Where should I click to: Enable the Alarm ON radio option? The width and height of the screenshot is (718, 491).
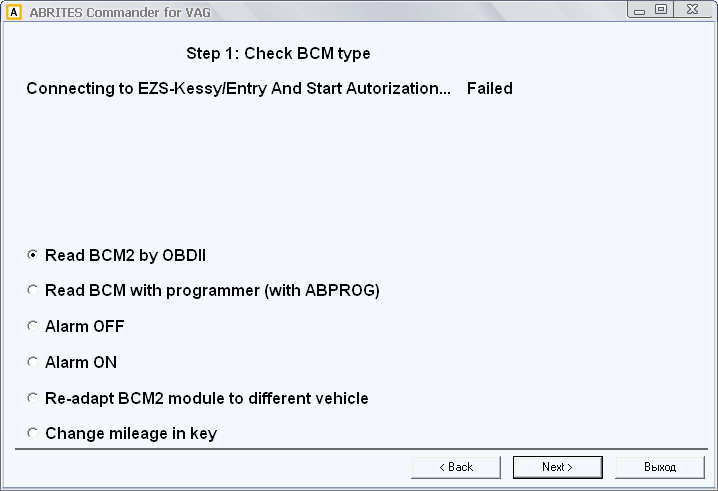click(x=33, y=362)
